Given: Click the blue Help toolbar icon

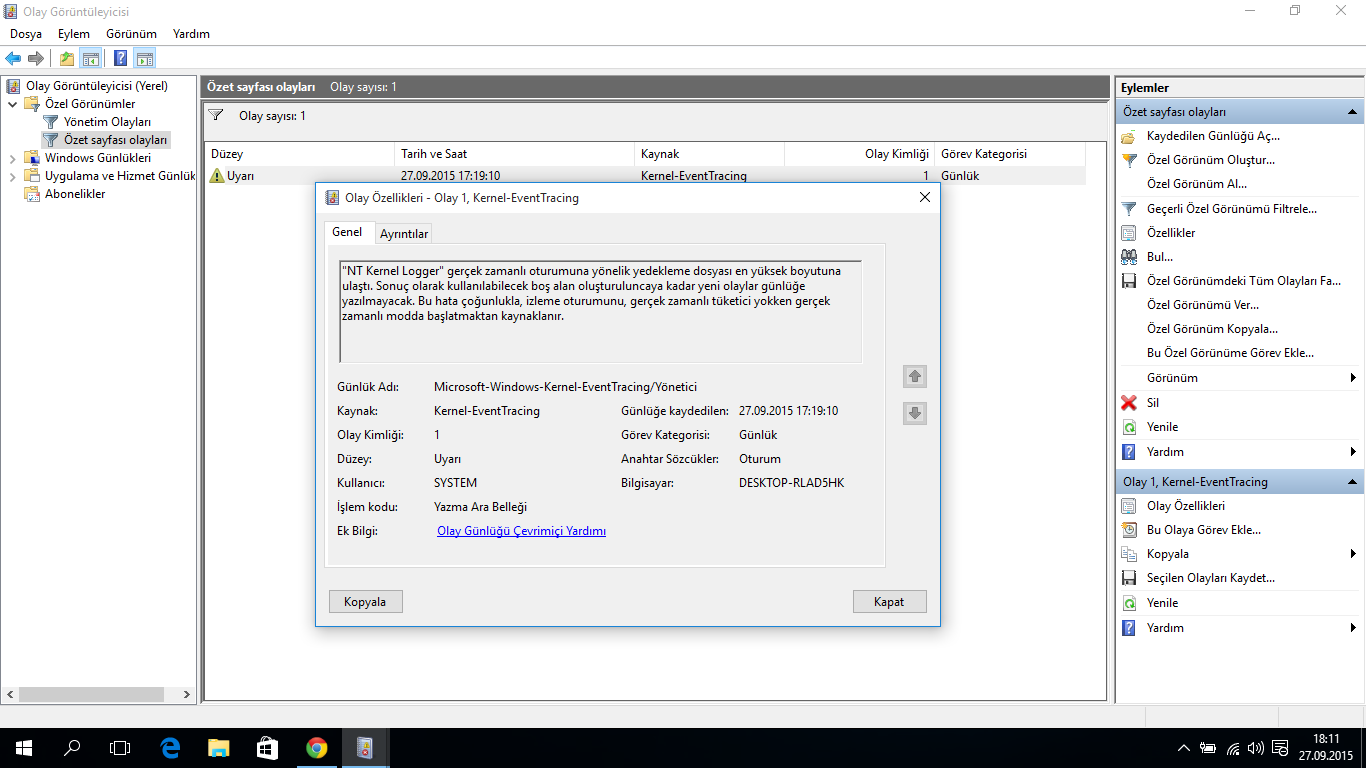Looking at the screenshot, I should 121,58.
